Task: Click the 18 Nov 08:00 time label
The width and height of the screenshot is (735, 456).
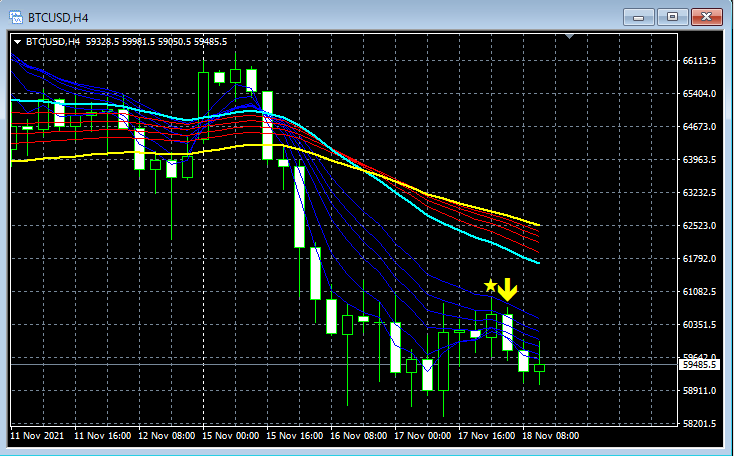Action: [551, 436]
